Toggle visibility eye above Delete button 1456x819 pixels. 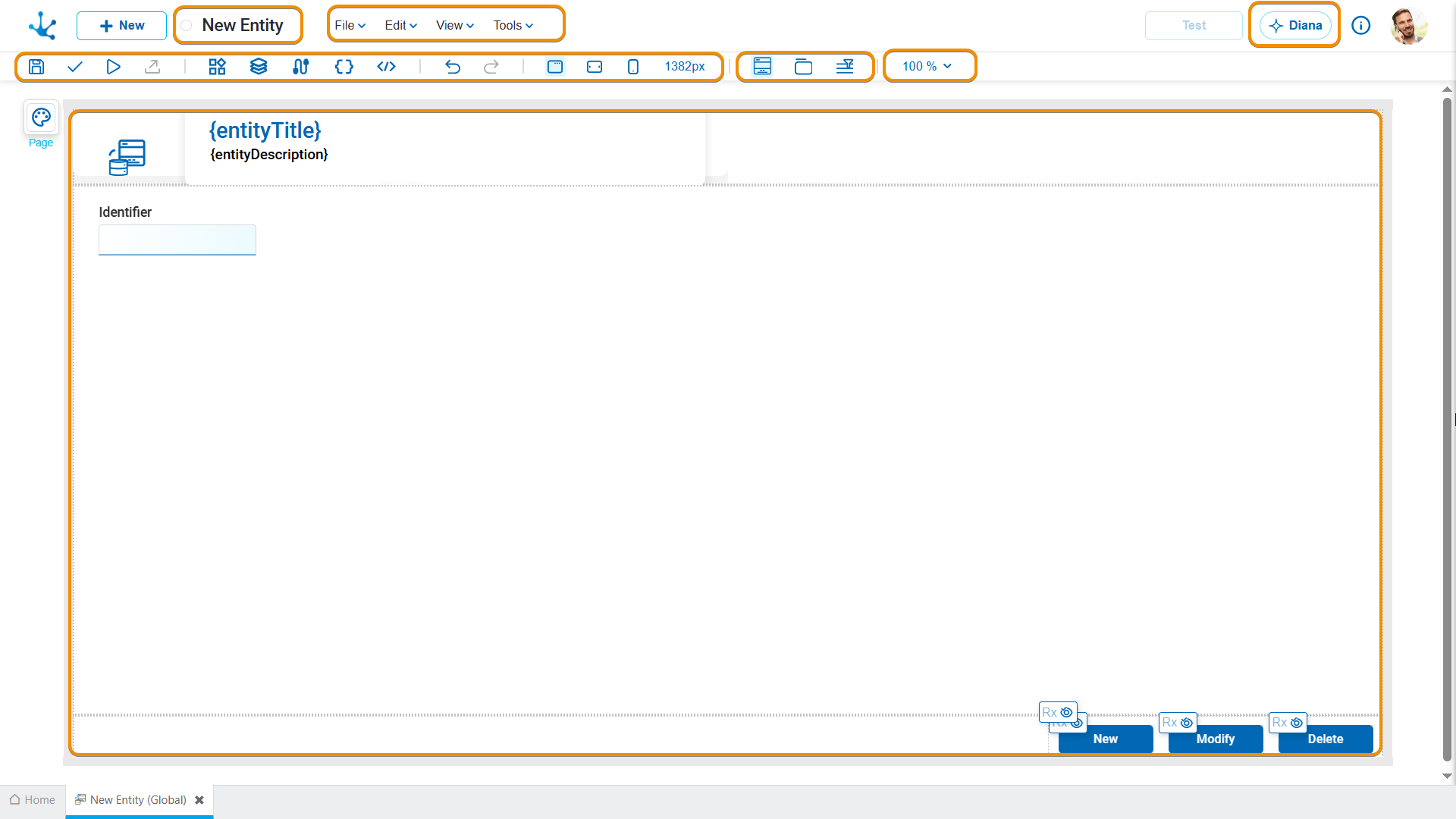(x=1297, y=723)
